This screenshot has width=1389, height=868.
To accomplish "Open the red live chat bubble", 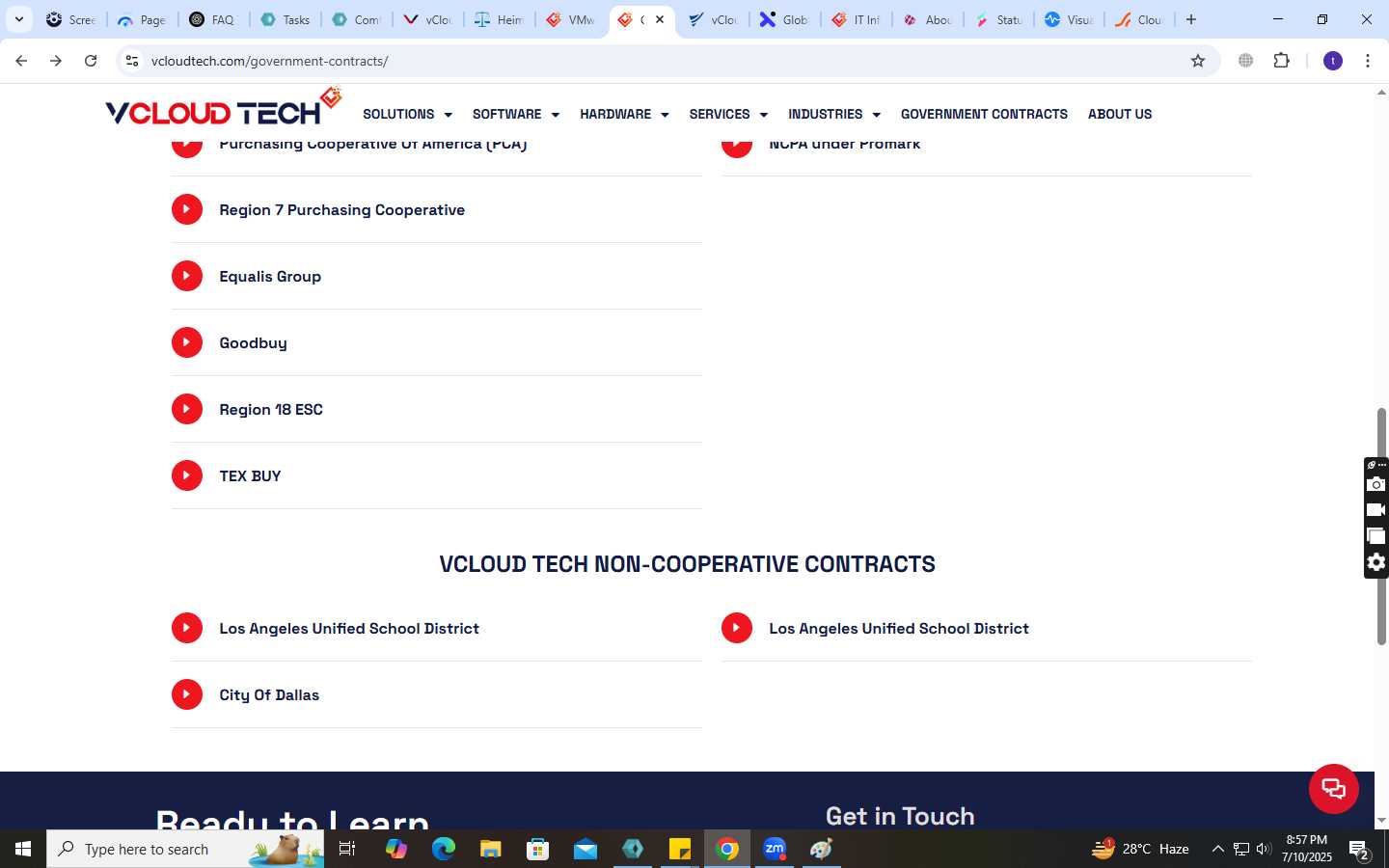I will [1333, 788].
